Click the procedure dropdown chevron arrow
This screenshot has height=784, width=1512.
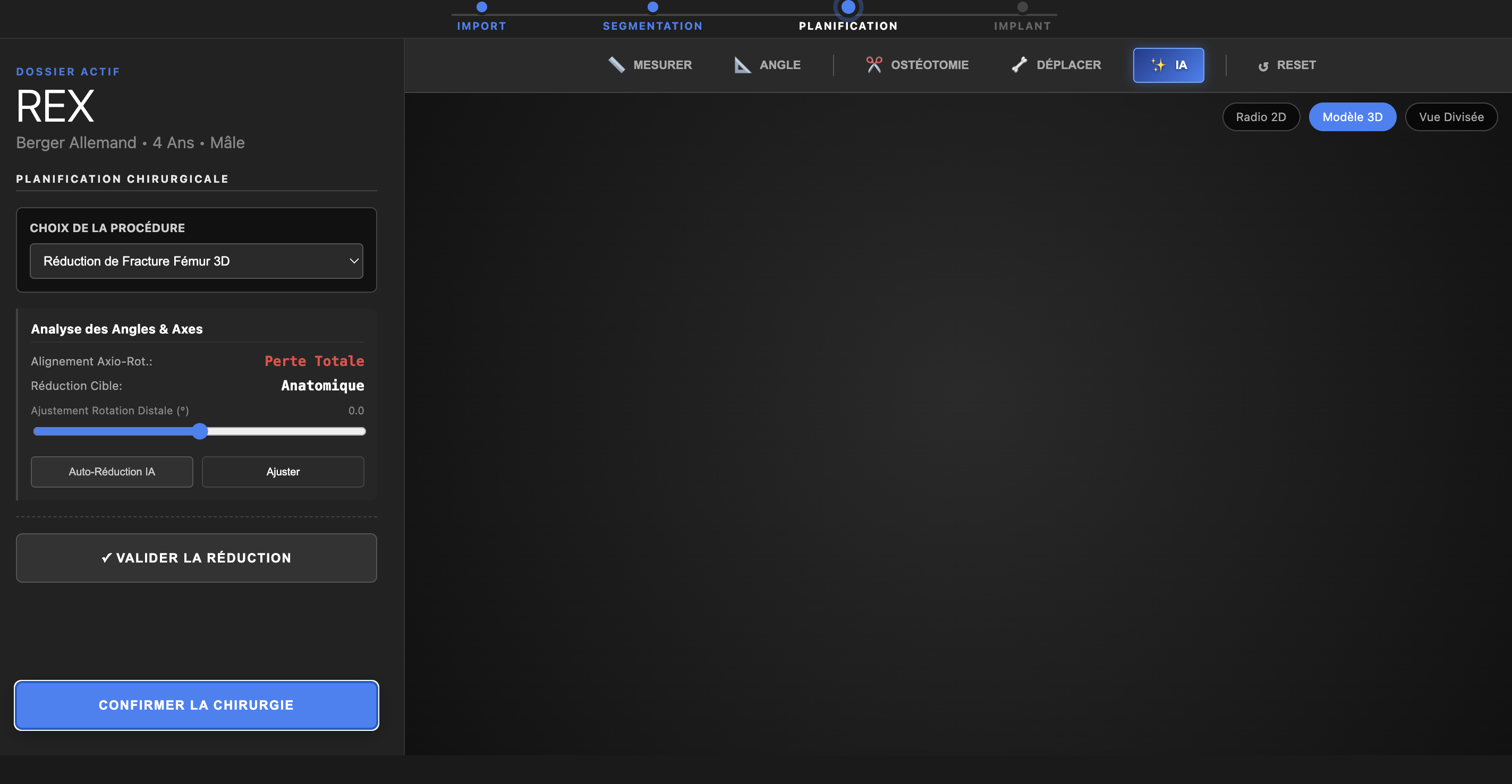point(354,261)
